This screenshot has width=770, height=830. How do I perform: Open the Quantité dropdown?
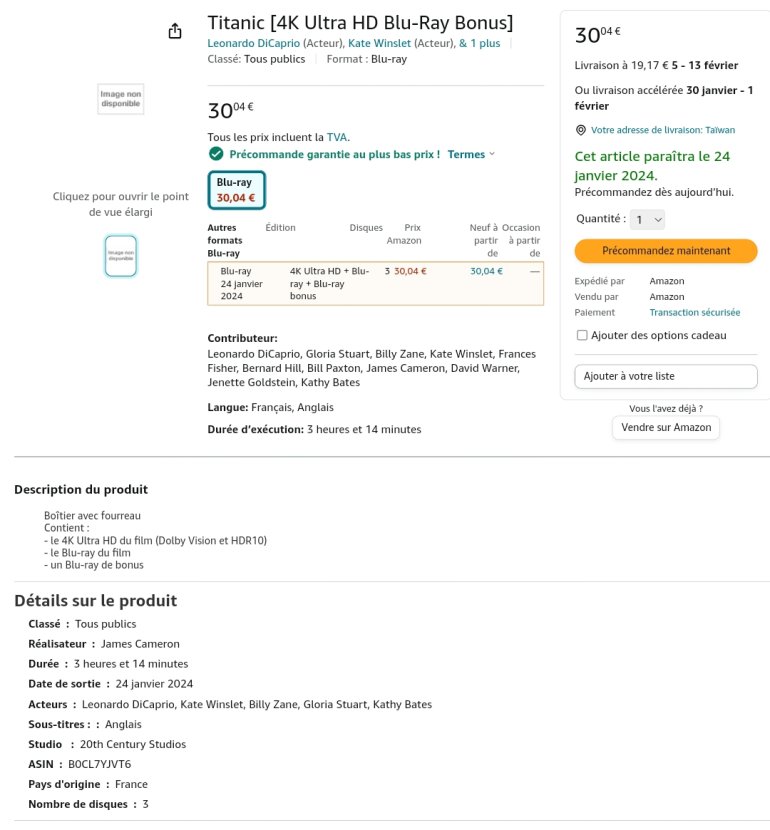[648, 219]
